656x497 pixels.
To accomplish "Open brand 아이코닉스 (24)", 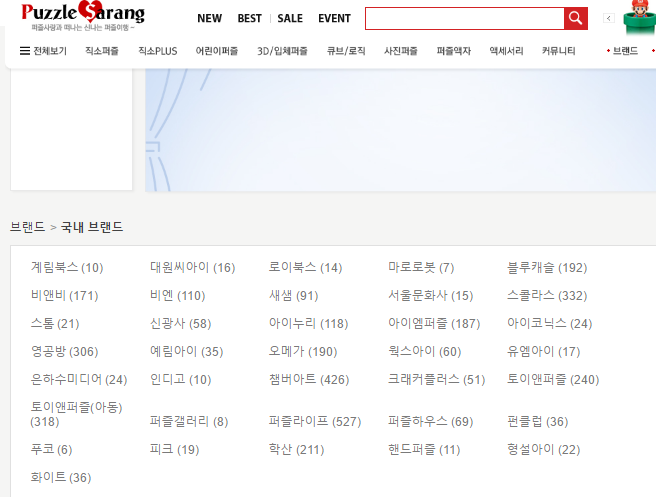I will tap(549, 323).
